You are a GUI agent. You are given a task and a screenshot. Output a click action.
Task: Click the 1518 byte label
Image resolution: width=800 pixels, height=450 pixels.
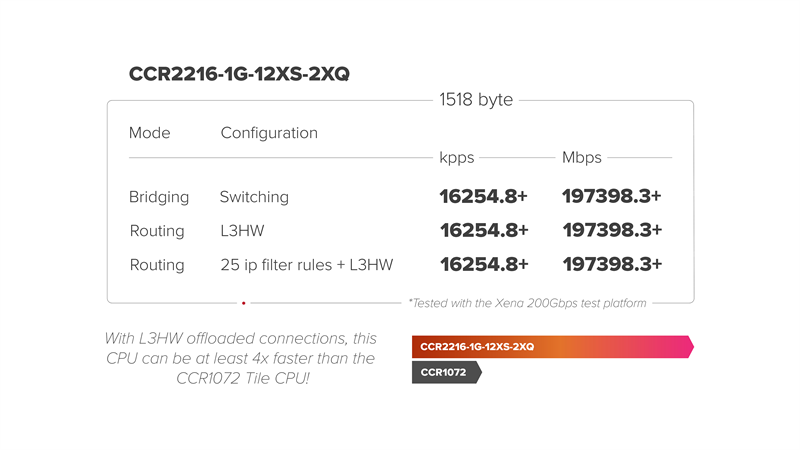coord(475,100)
